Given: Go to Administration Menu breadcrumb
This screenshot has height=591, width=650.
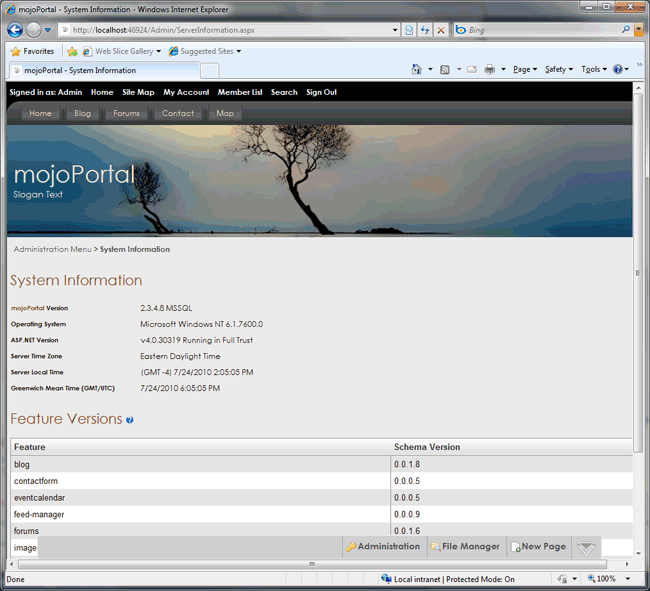Looking at the screenshot, I should pos(52,249).
